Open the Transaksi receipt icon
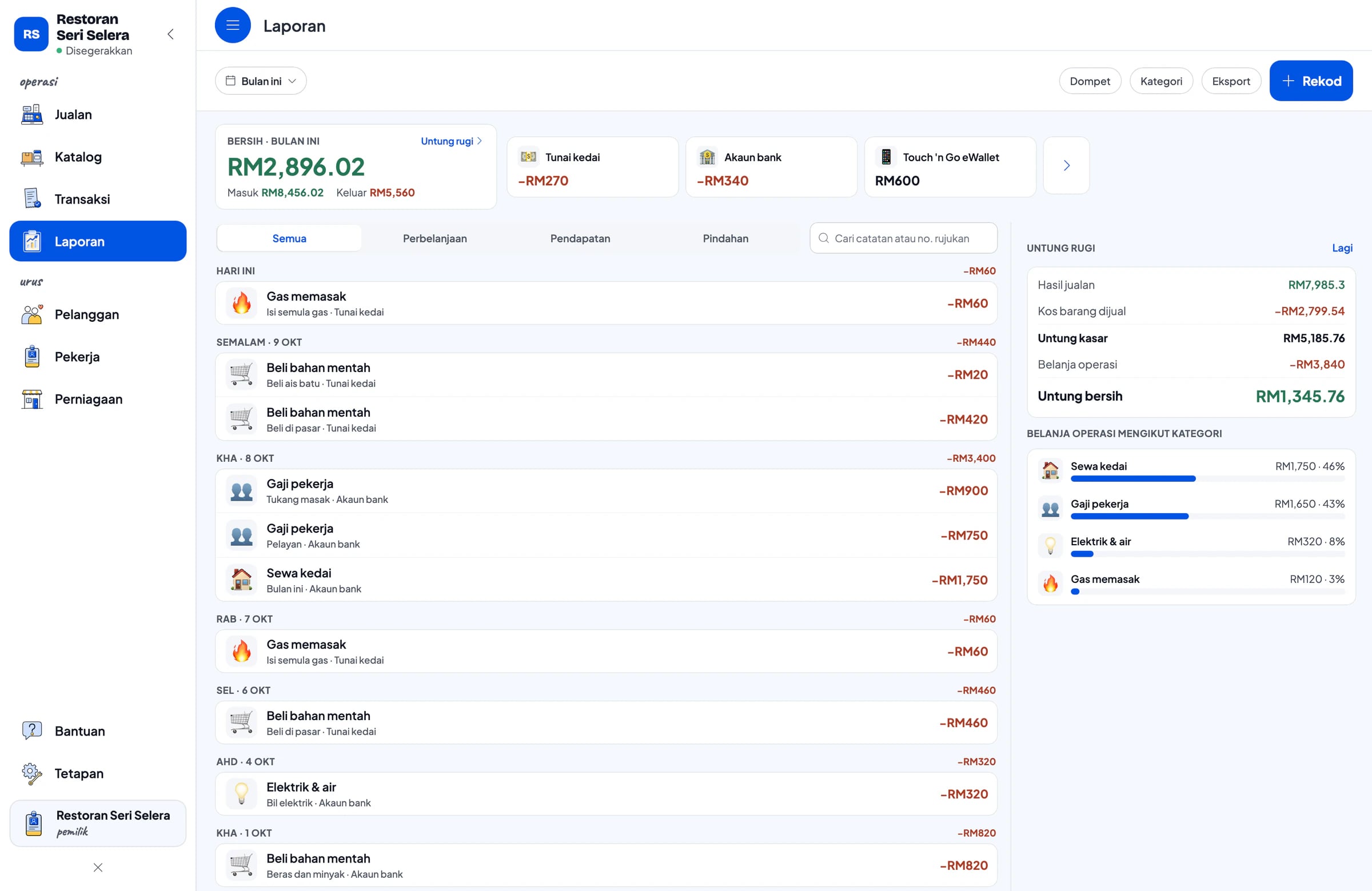 (x=31, y=199)
